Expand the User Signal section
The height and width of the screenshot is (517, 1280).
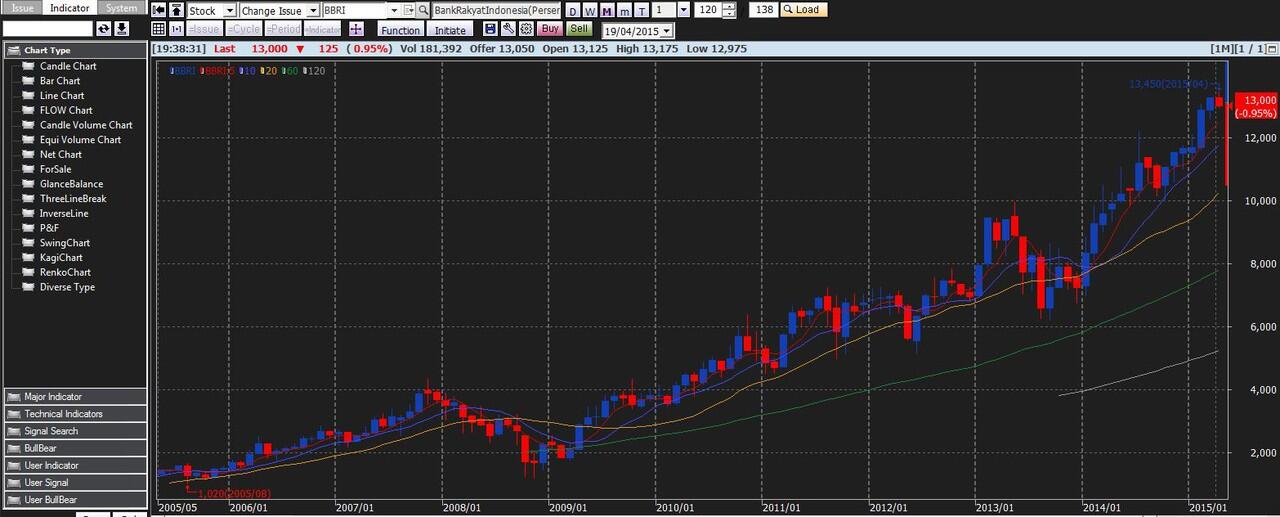coord(75,482)
